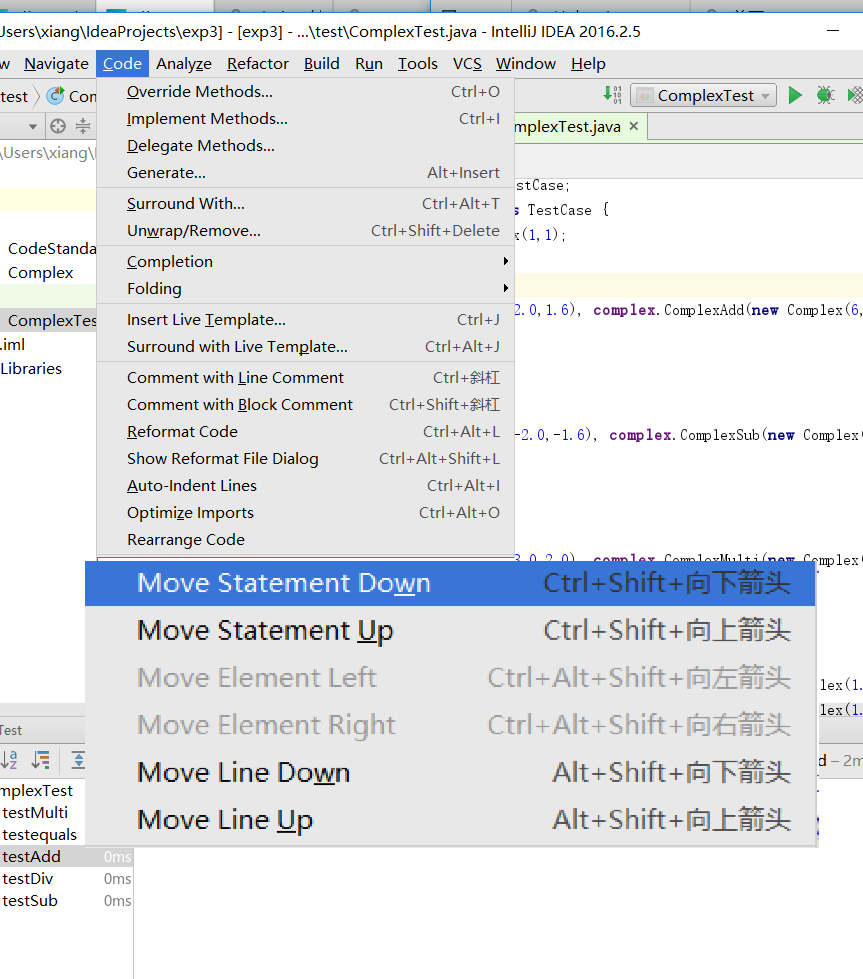Choose Implement Methods... menu entry
Viewport: 863px width, 979px height.
(x=305, y=119)
